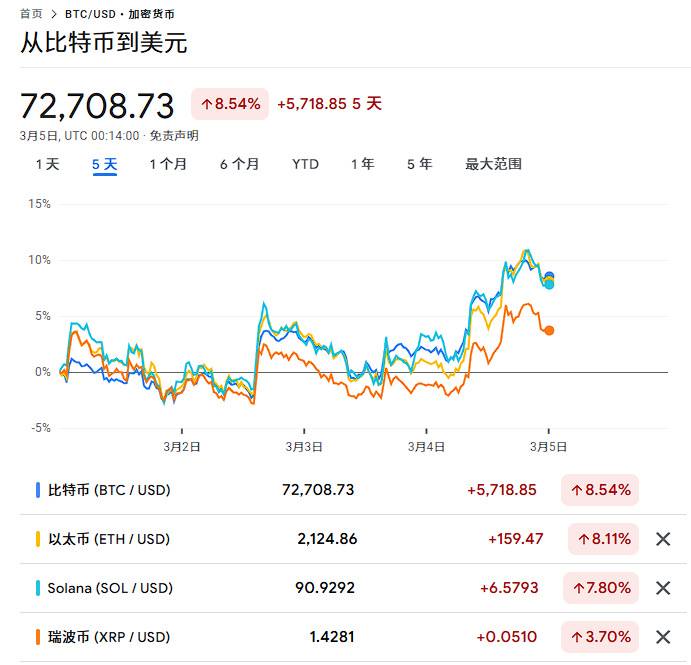
Task: Click the blue BTC endpoint dot on chart
Action: click(549, 276)
